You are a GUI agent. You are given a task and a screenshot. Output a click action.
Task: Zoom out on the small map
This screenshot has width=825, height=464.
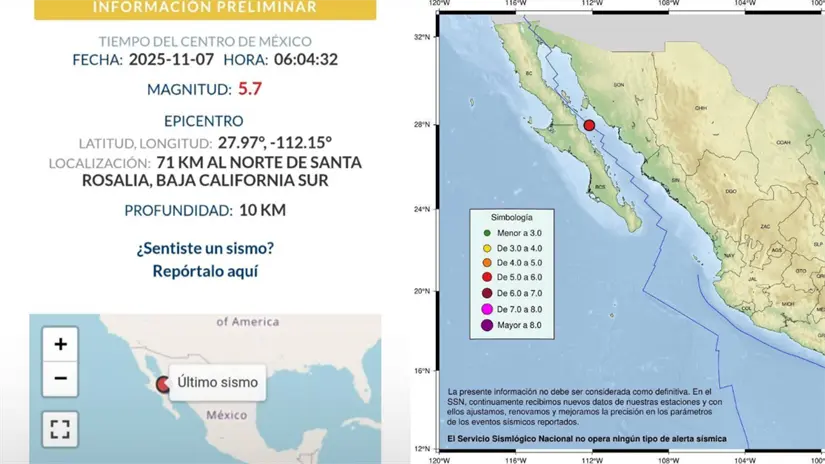pos(60,379)
